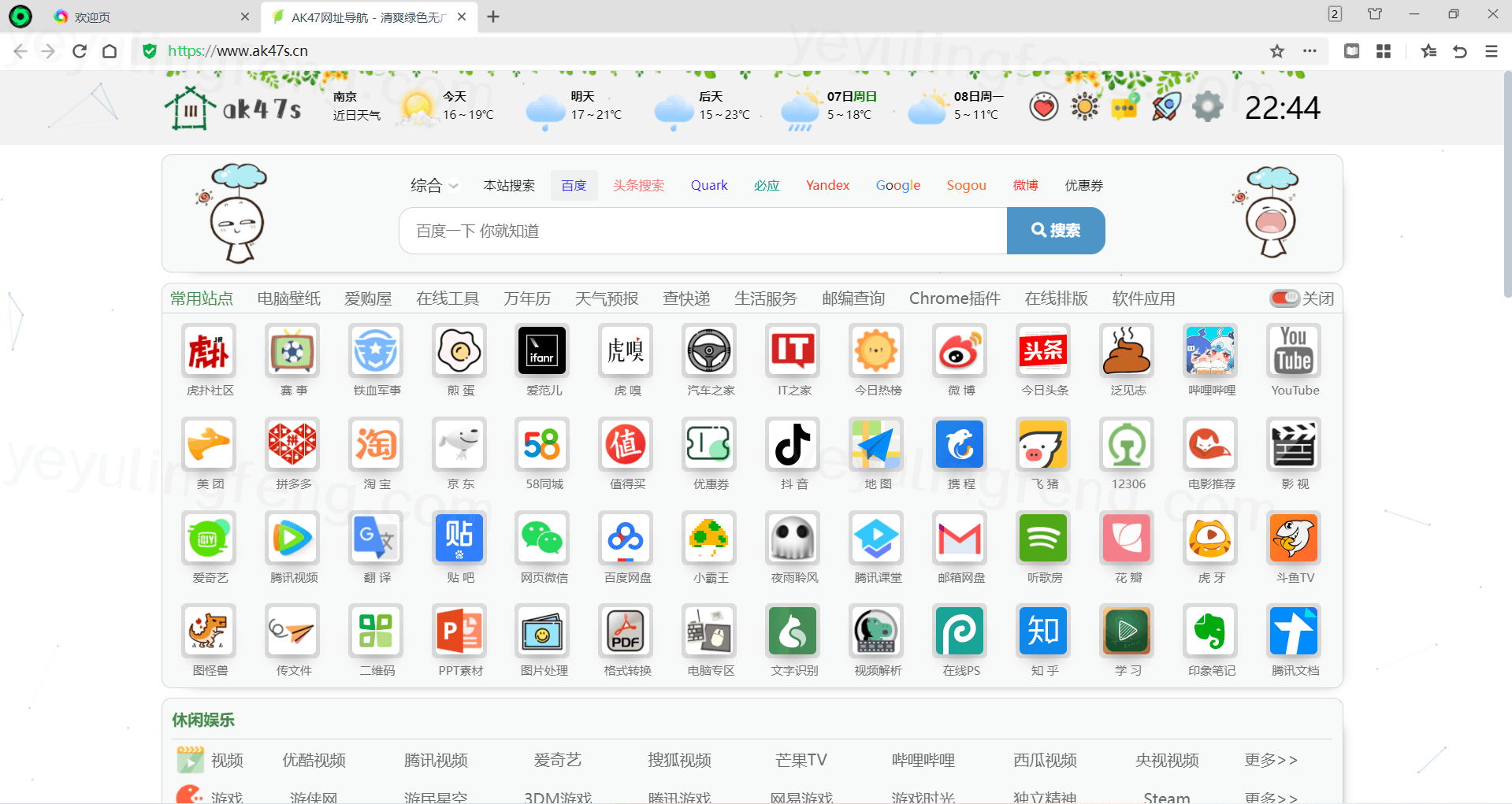Open the 爱奇艺 icon
The image size is (1512, 804).
208,538
